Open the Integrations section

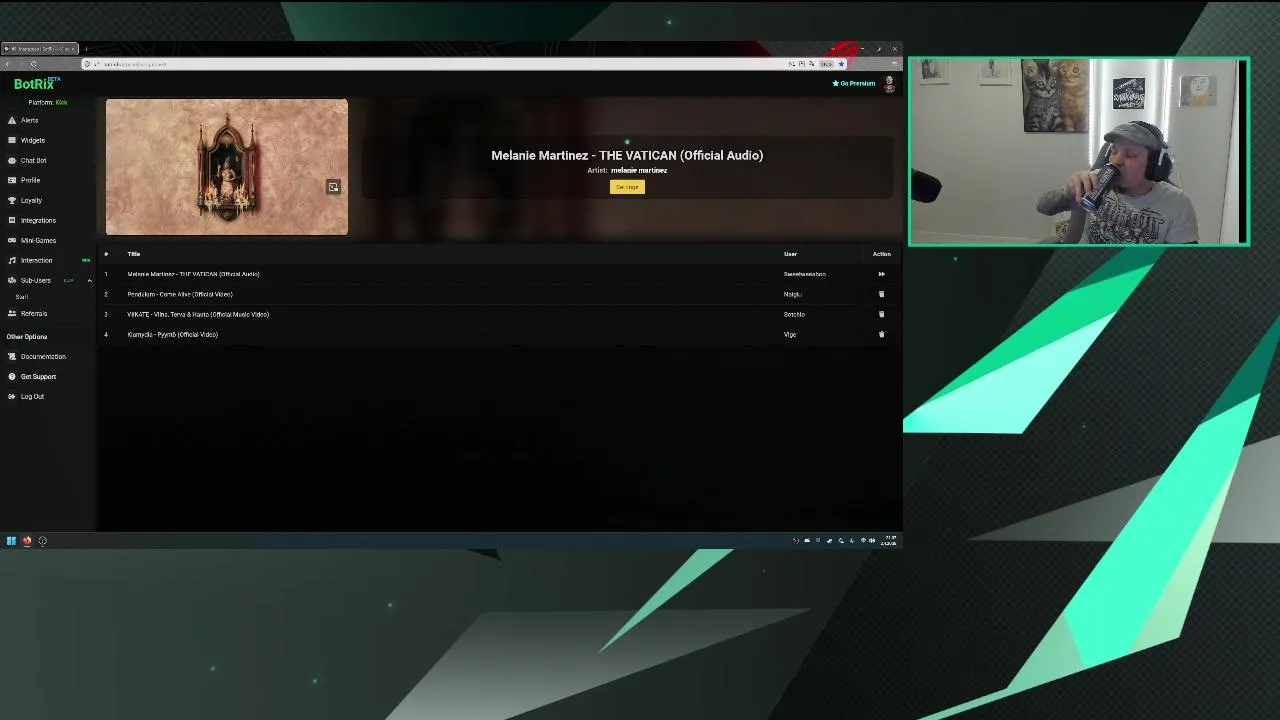pos(38,220)
